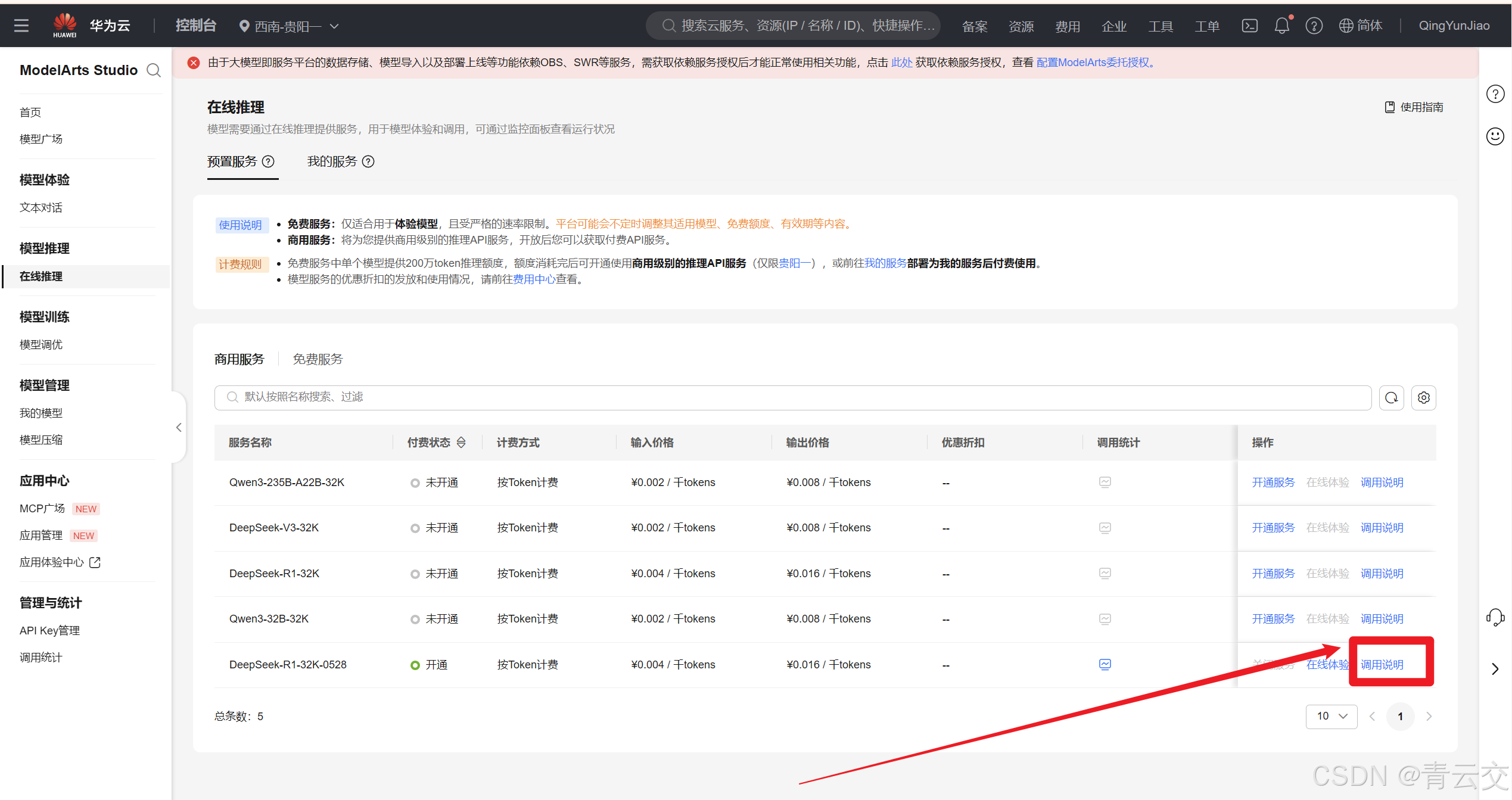
Task: Open 控制台 in top bar
Action: [x=195, y=26]
